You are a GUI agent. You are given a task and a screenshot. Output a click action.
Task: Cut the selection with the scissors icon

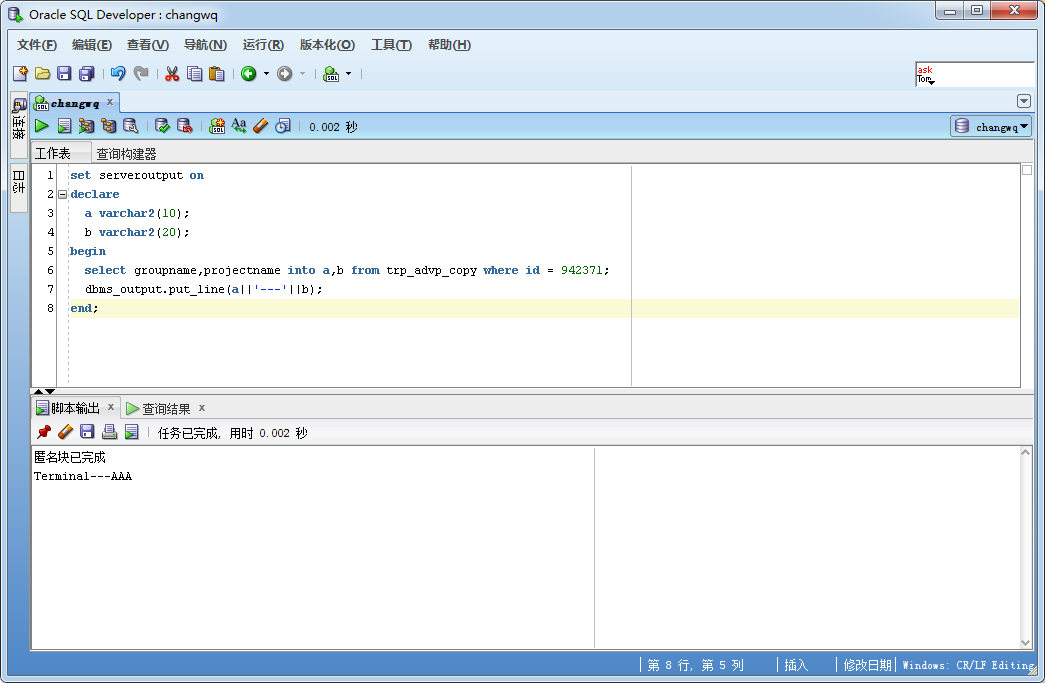click(172, 73)
